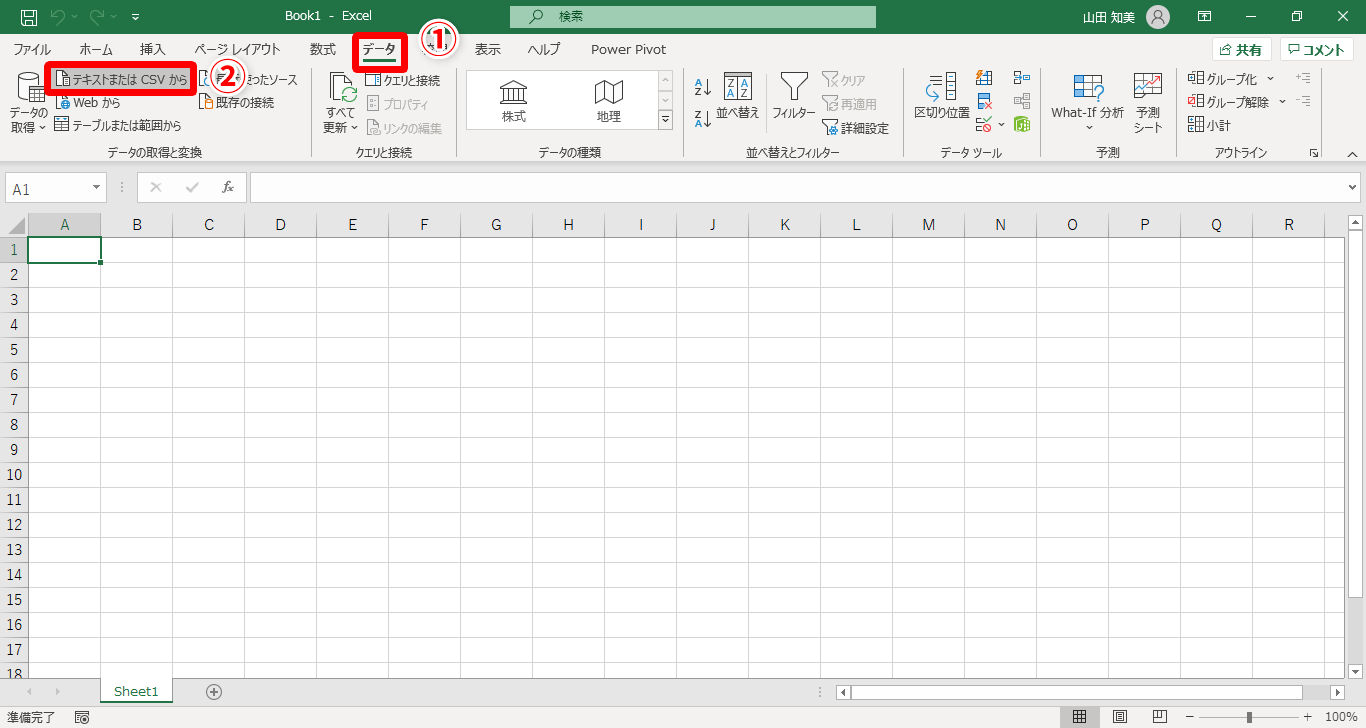Switch to the 数式 tab

click(323, 49)
